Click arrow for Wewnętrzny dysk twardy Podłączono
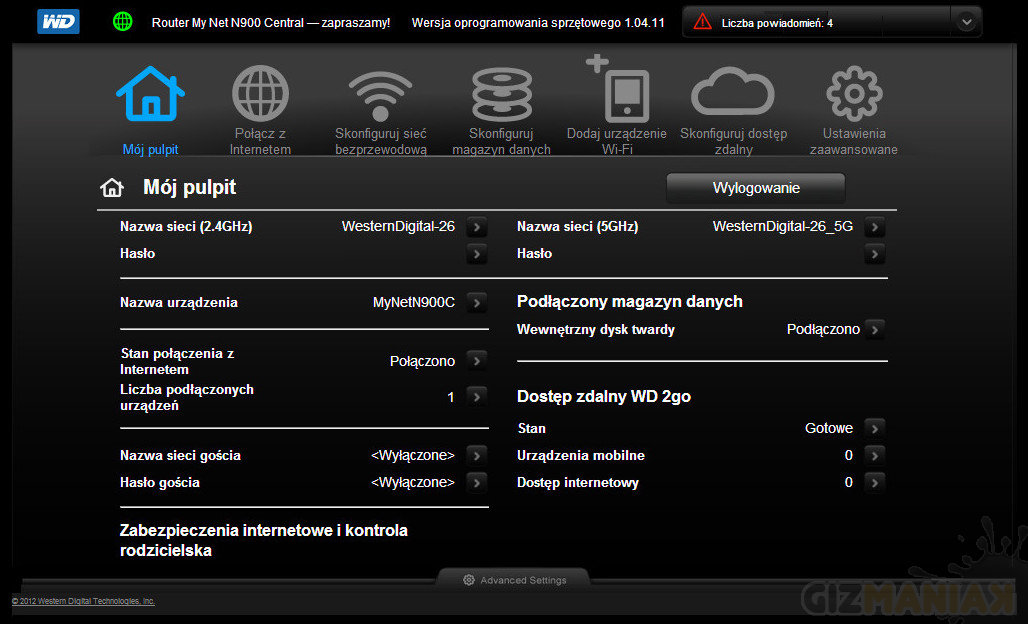The height and width of the screenshot is (624, 1028). point(875,329)
